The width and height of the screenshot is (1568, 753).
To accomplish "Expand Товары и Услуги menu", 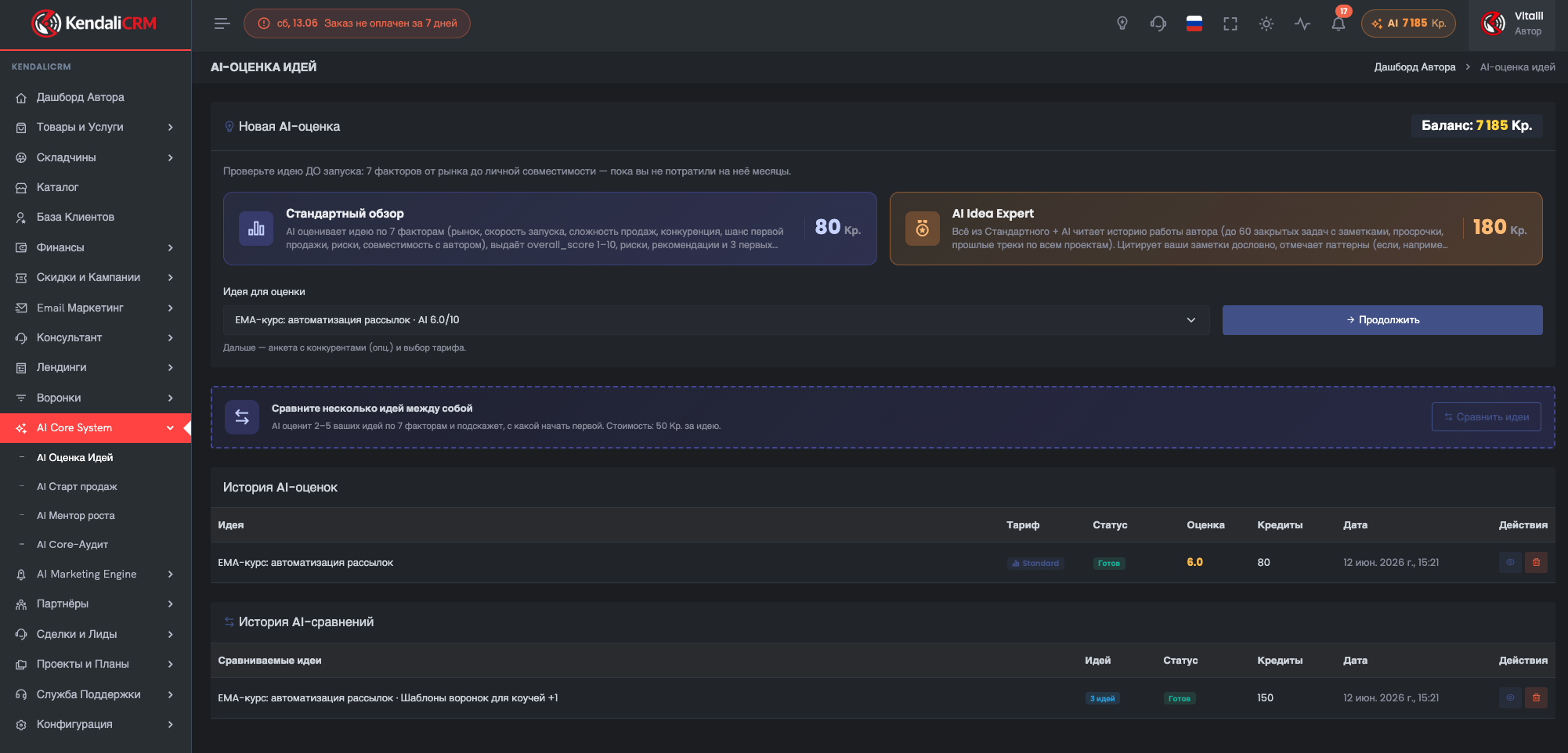I will [96, 127].
